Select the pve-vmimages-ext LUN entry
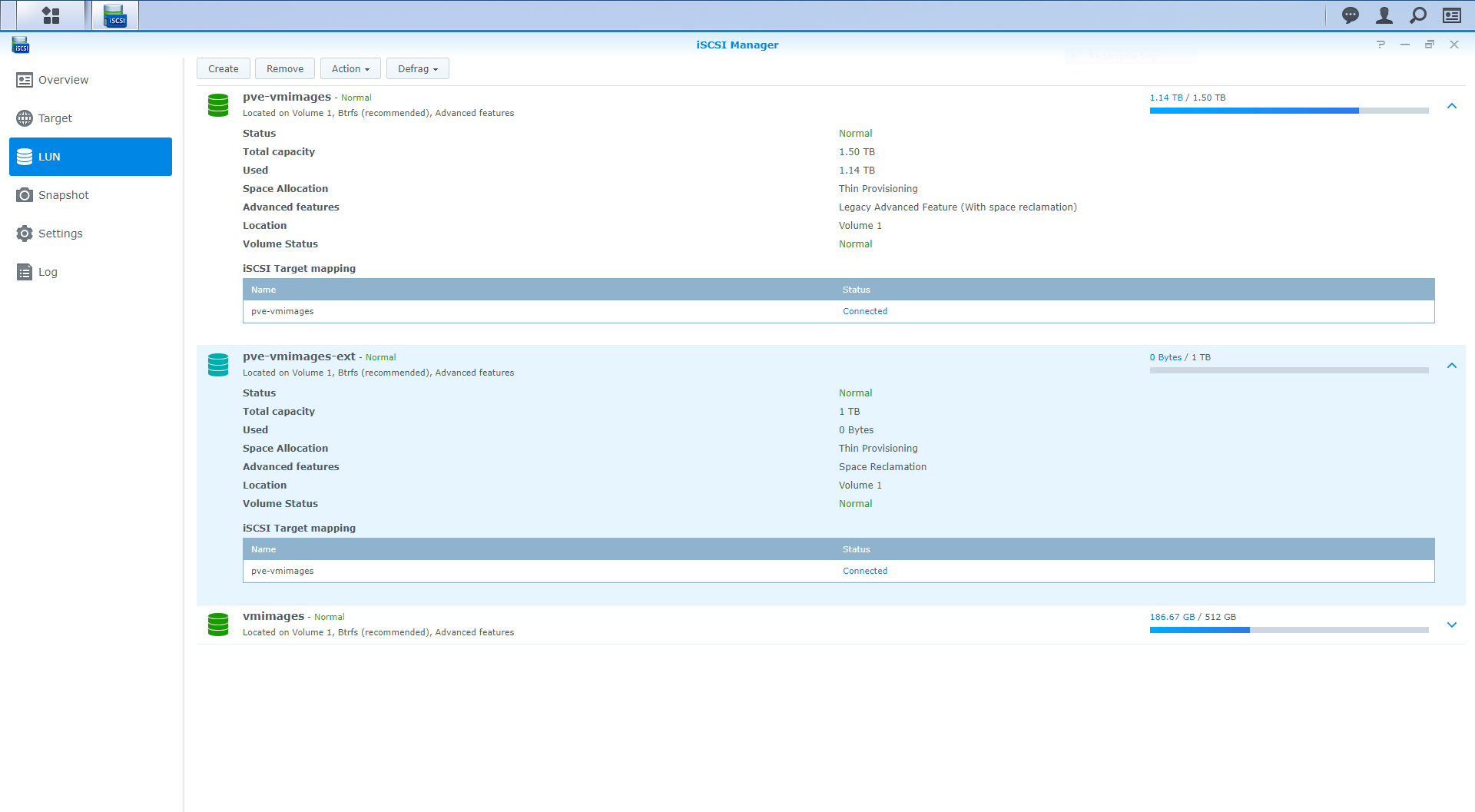 299,356
